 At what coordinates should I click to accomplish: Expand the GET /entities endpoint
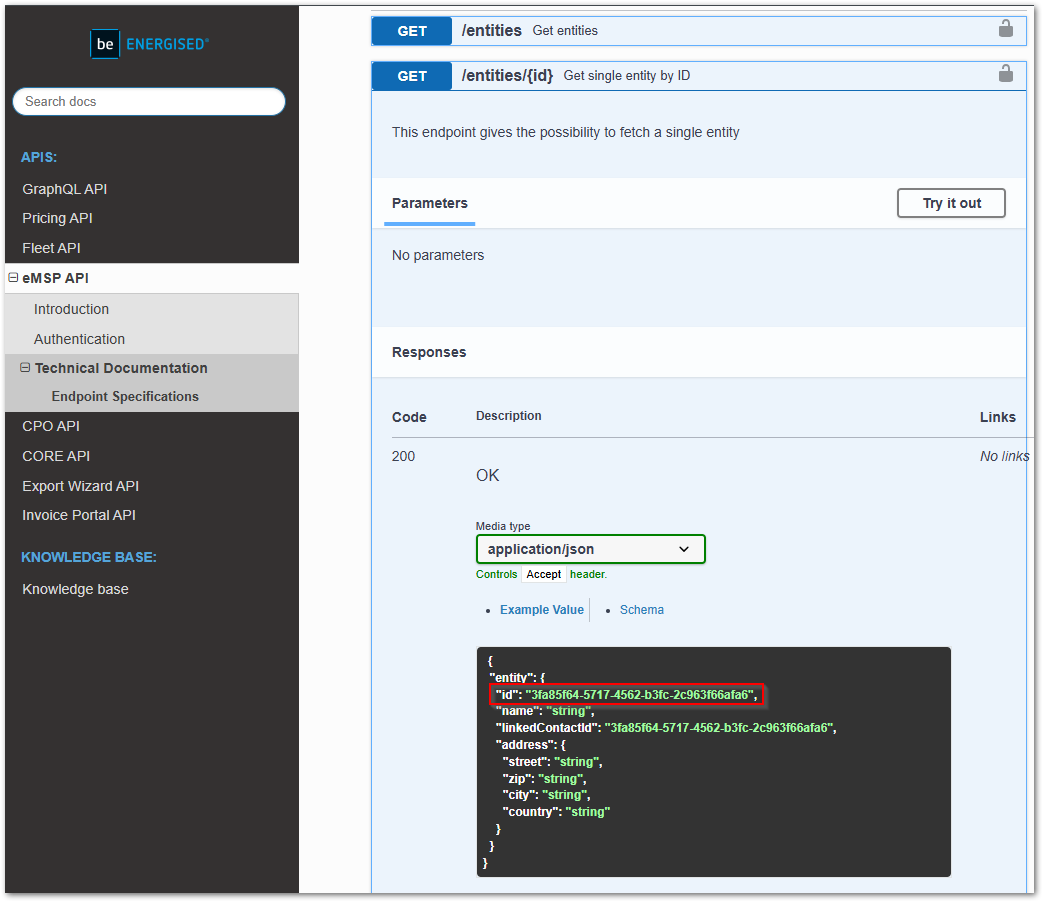pyautogui.click(x=698, y=31)
